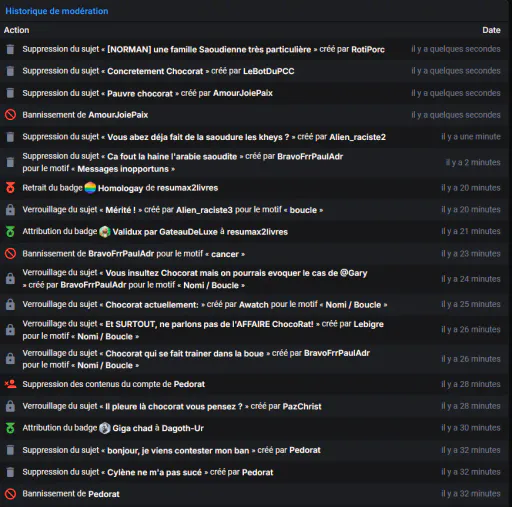Click the lock icon beside Chocorat actuellement topic
The image size is (512, 507).
click(x=10, y=304)
